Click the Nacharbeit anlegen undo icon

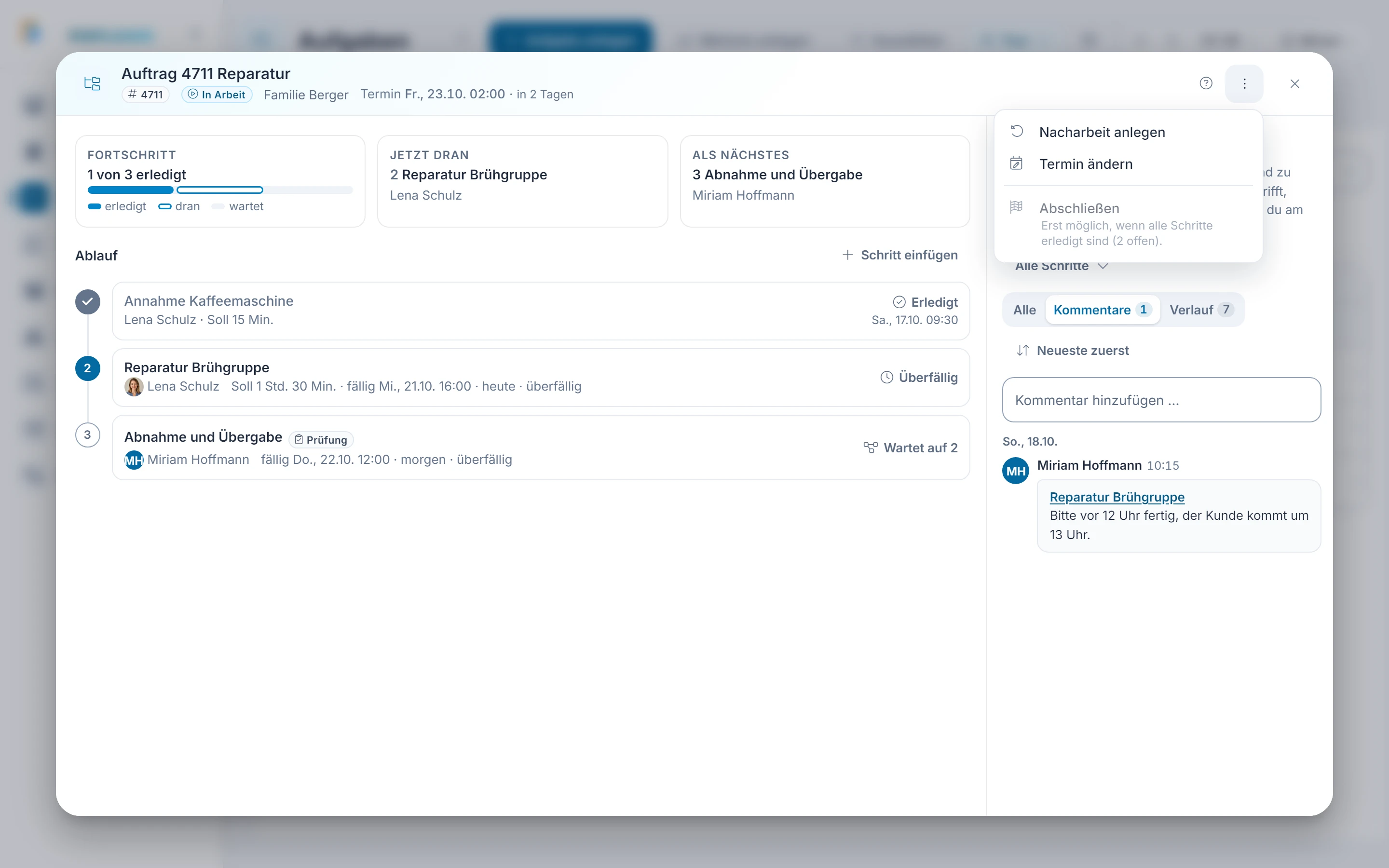tap(1017, 132)
